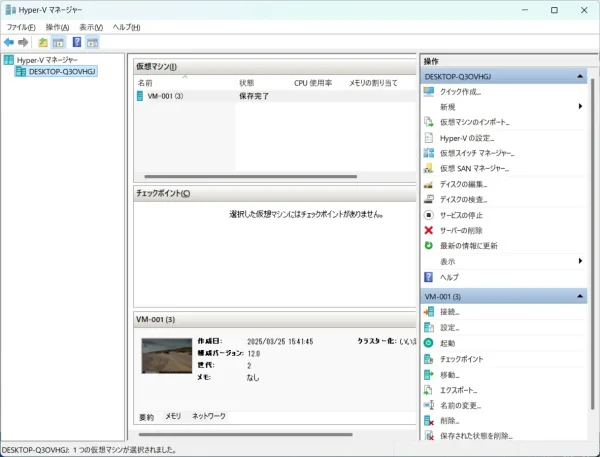600x457 pixels.
Task: Toggle the action pane toolbar icon
Action: tap(92, 42)
